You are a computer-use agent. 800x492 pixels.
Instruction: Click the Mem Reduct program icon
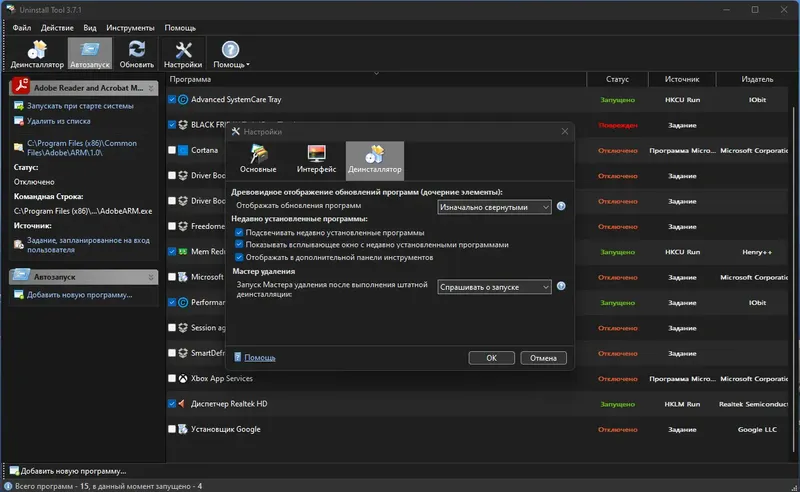[x=183, y=252]
